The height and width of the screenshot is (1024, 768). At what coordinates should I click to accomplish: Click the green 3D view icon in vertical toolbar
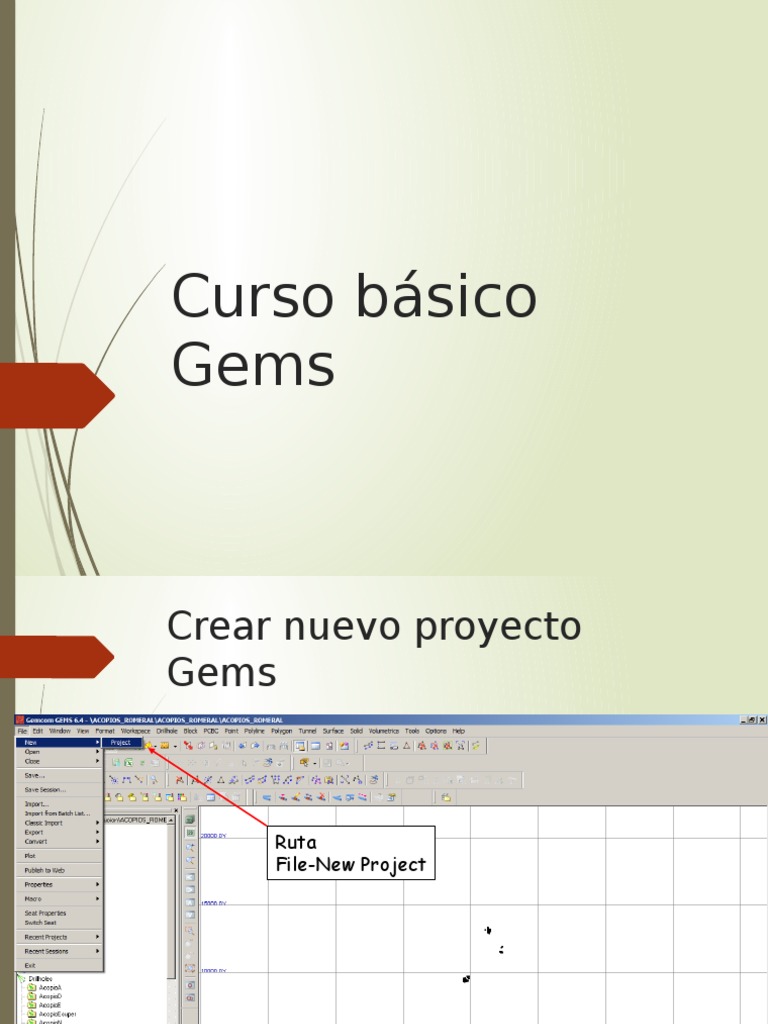click(190, 820)
